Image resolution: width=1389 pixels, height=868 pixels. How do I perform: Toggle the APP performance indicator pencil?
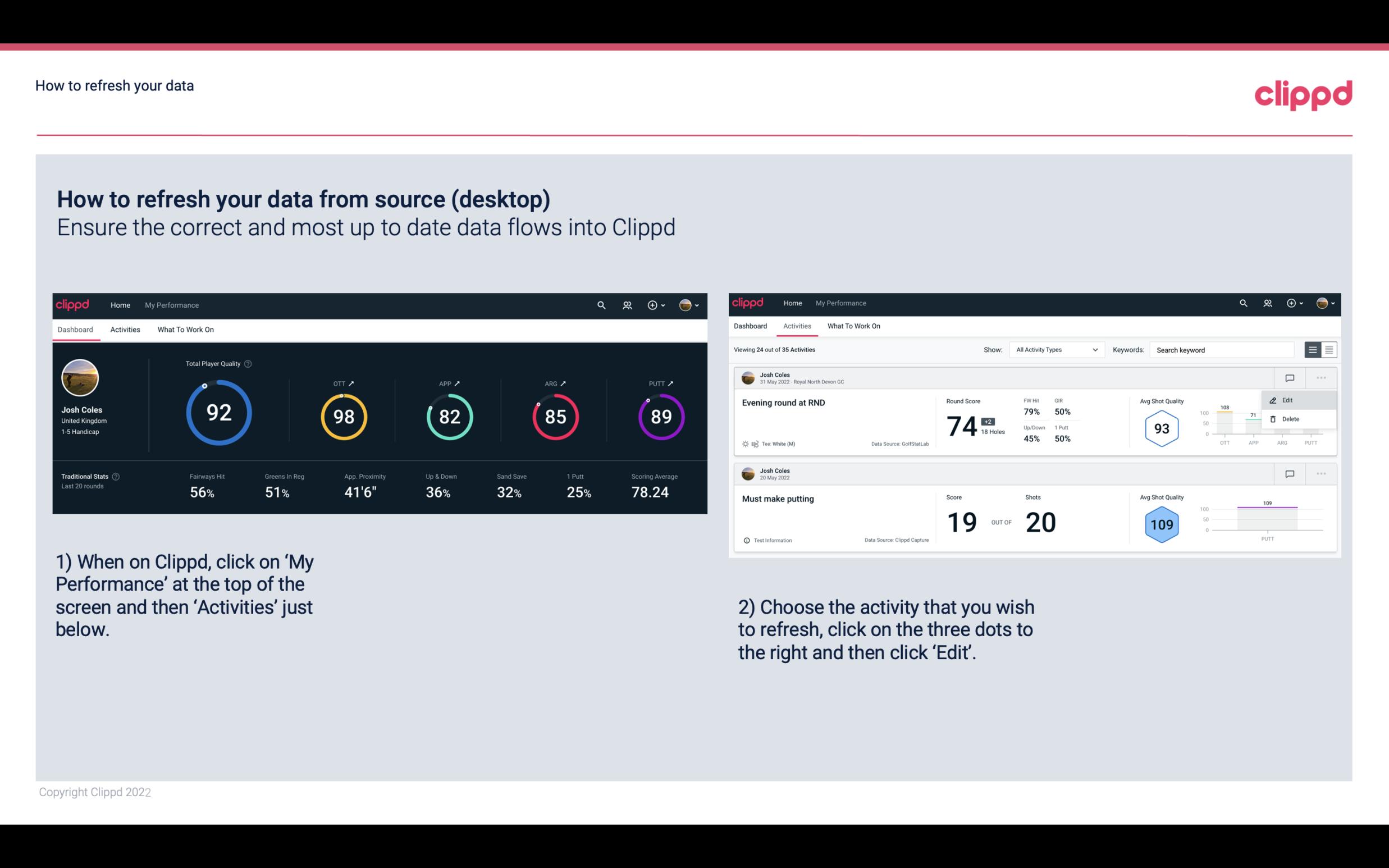[x=459, y=382]
